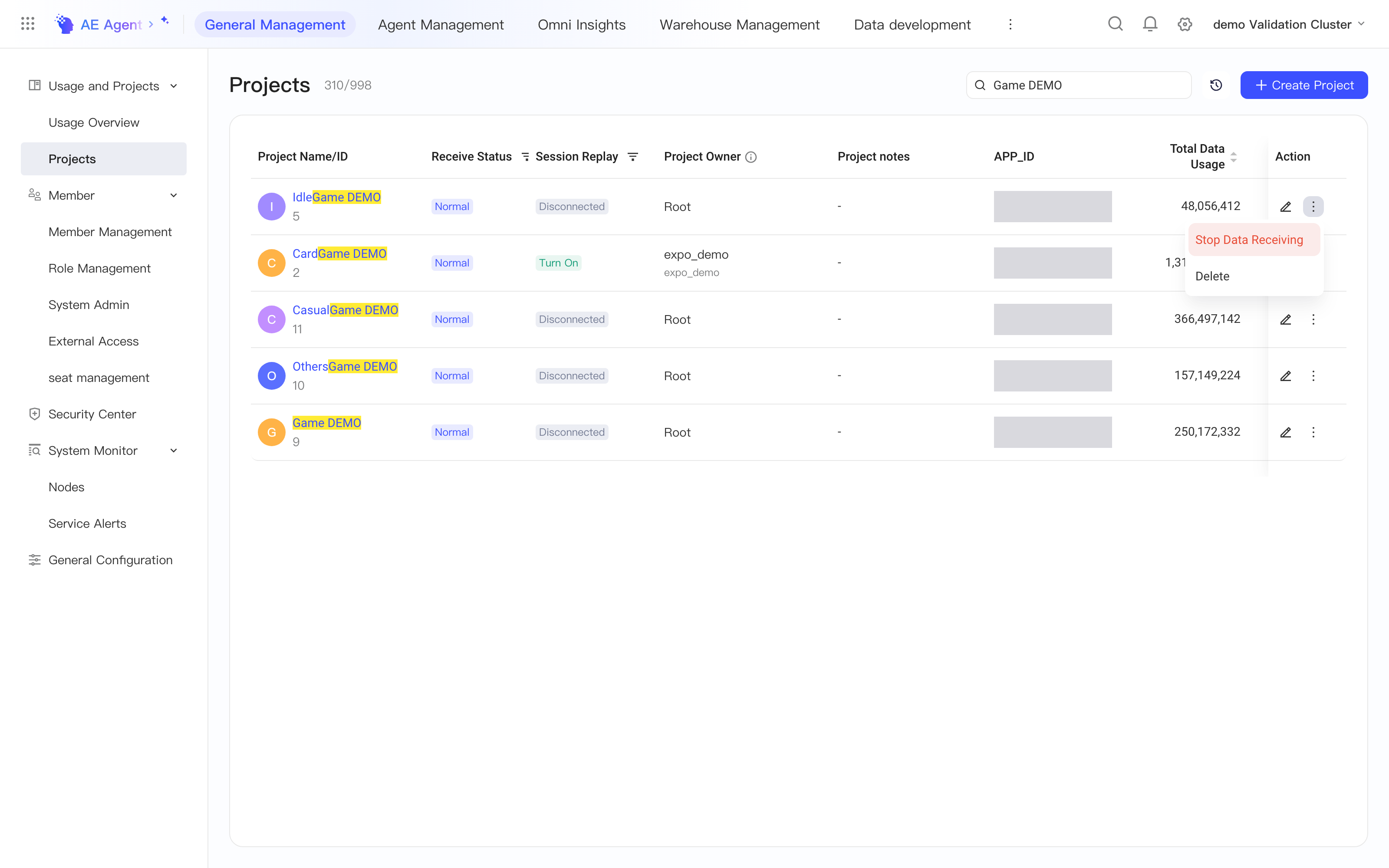Select Stop Data Receiving from menu
This screenshot has width=1389, height=868.
(x=1254, y=240)
